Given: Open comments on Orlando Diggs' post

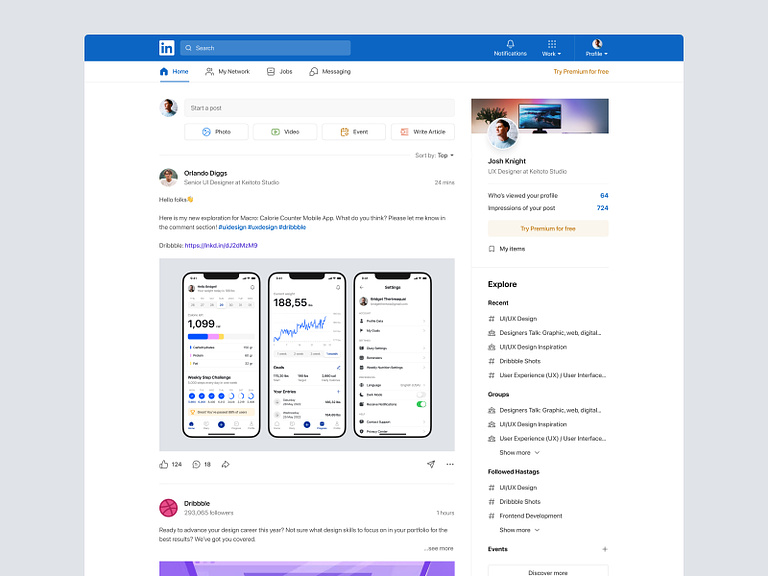Looking at the screenshot, I should 196,464.
